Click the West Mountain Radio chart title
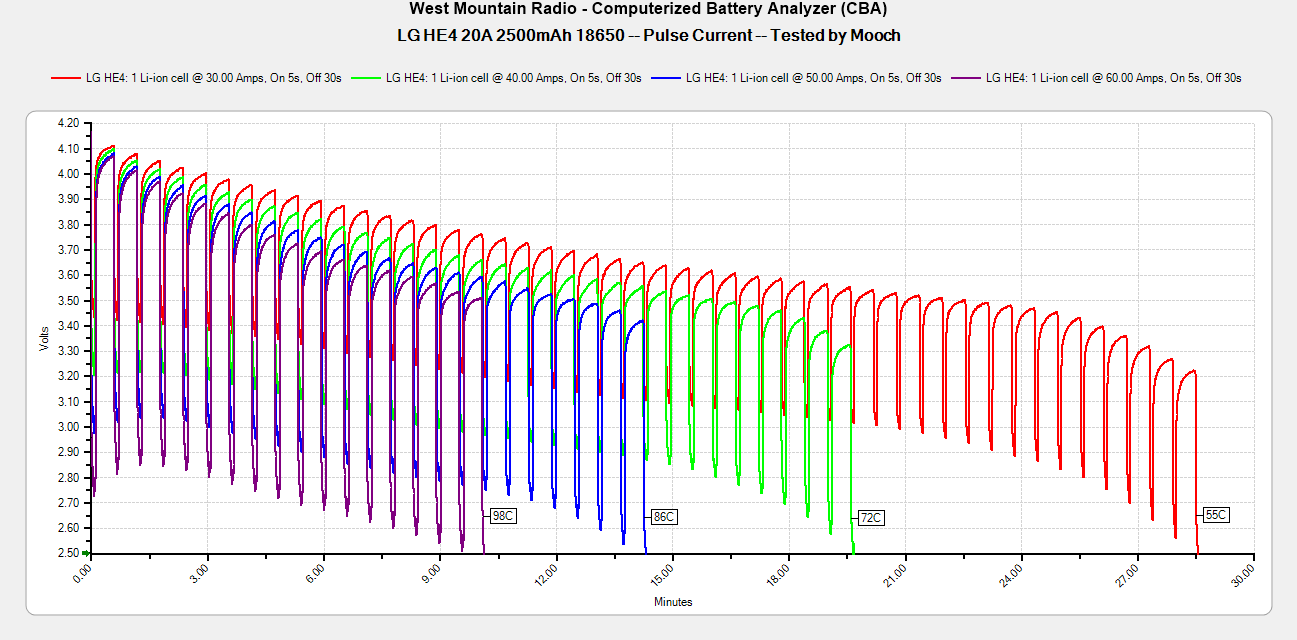Image resolution: width=1297 pixels, height=640 pixels. 648,9
